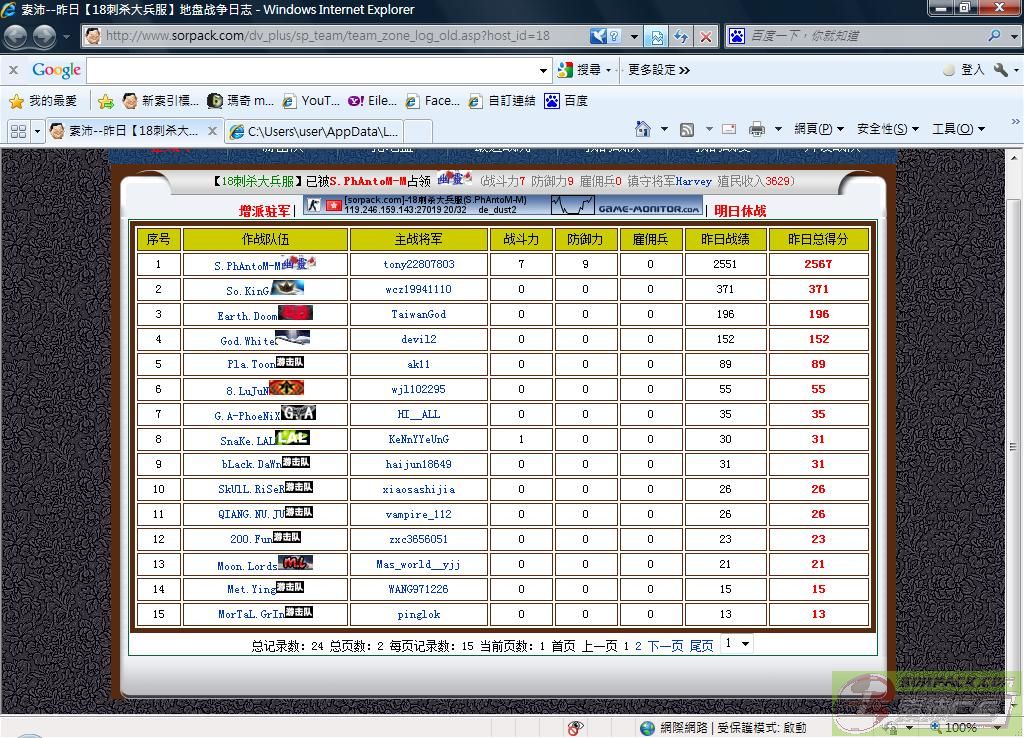Open the 工具(O) dropdown menu
Image resolution: width=1024 pixels, height=738 pixels.
[958, 129]
